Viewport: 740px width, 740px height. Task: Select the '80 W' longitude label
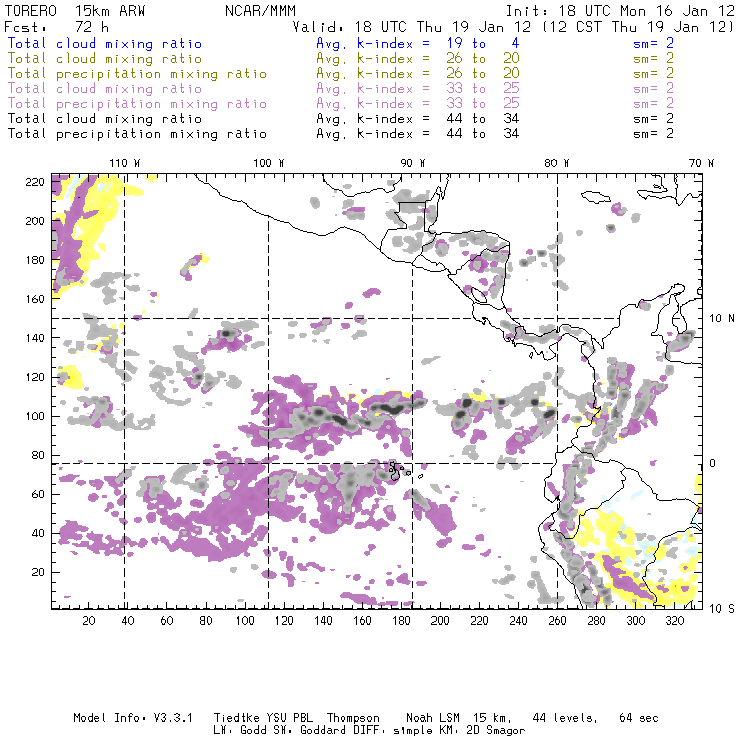pos(556,163)
